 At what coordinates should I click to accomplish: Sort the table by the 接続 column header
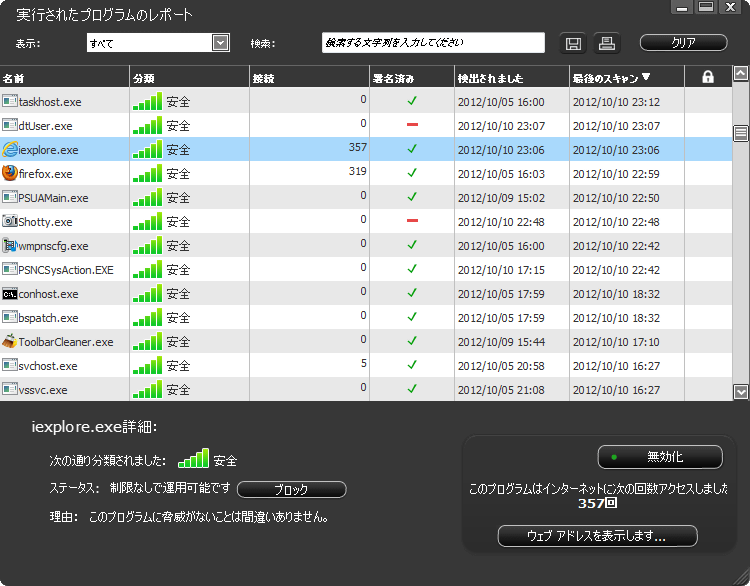pyautogui.click(x=309, y=78)
